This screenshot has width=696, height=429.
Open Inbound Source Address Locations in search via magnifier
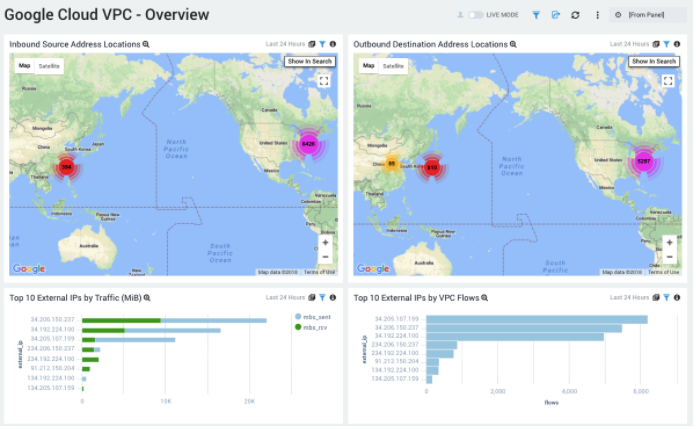[x=146, y=44]
